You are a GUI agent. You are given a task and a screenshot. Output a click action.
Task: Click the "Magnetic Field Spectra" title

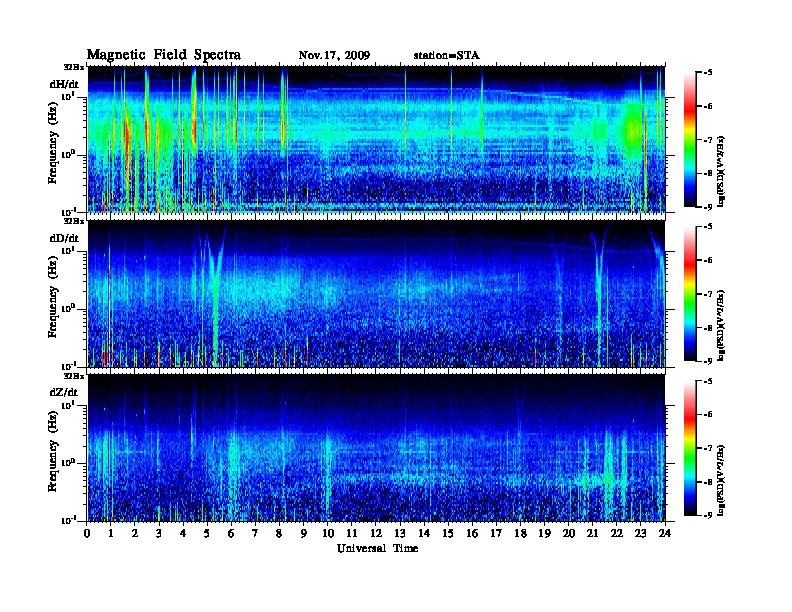[x=163, y=55]
